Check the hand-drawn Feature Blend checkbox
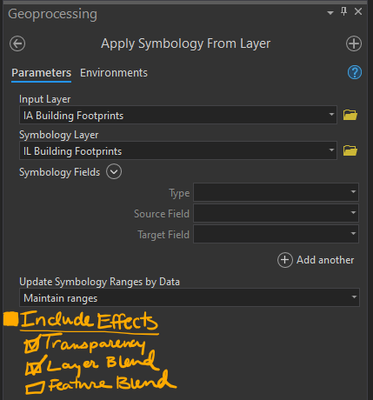The width and height of the screenshot is (373, 400). click(35, 387)
